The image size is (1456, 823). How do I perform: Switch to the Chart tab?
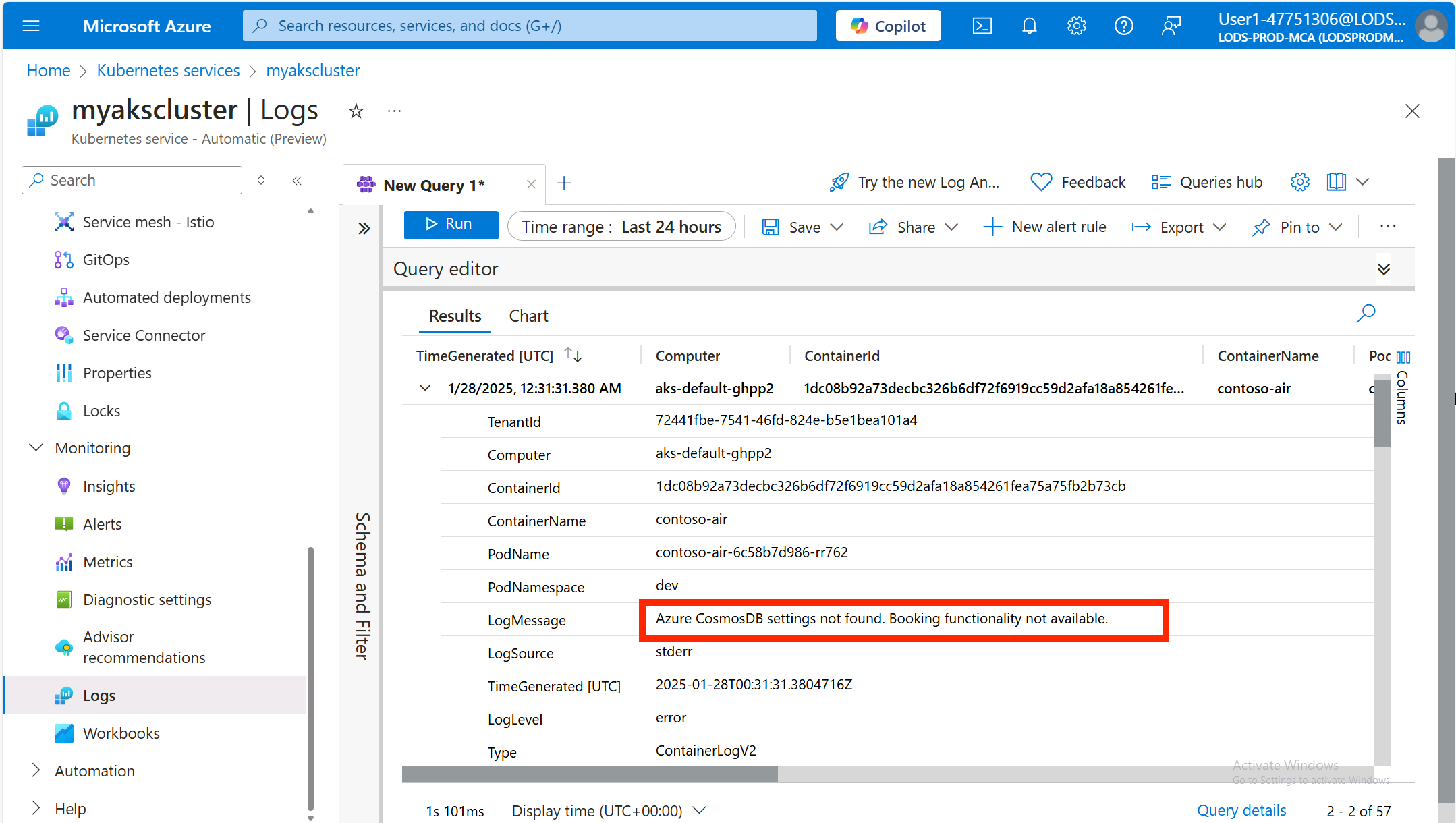pos(528,316)
